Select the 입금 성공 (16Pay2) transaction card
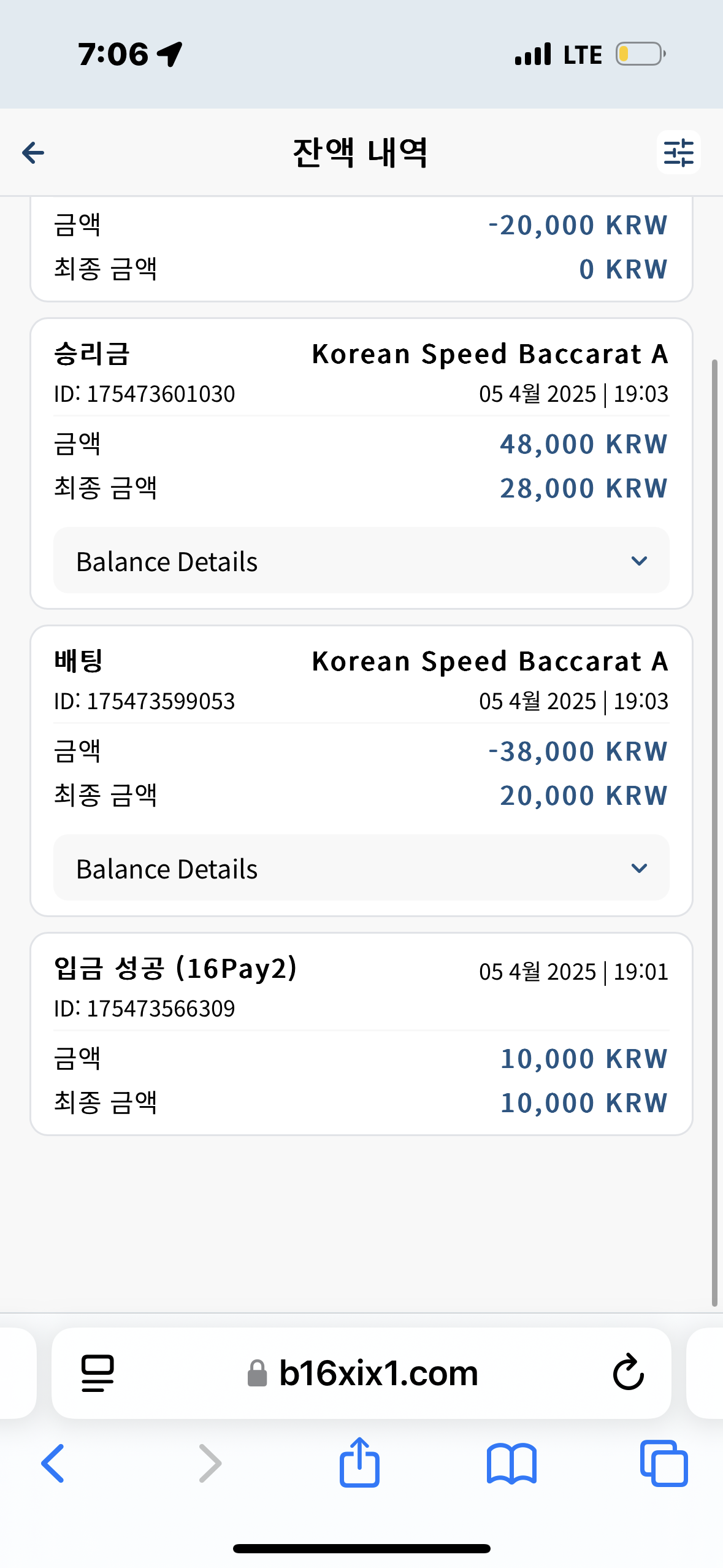Image resolution: width=723 pixels, height=1568 pixels. tap(361, 1034)
